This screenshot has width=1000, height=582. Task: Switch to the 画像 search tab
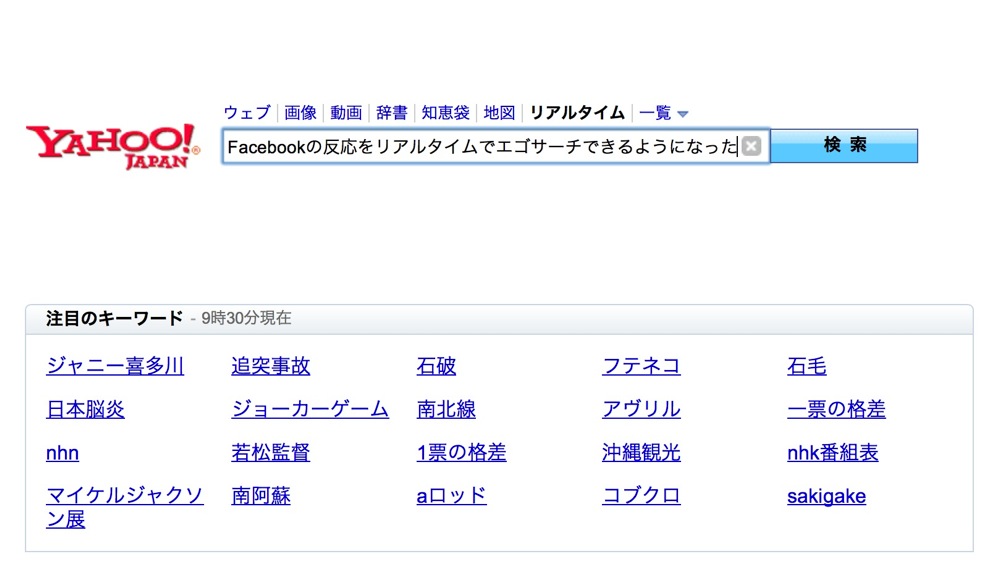tap(300, 113)
